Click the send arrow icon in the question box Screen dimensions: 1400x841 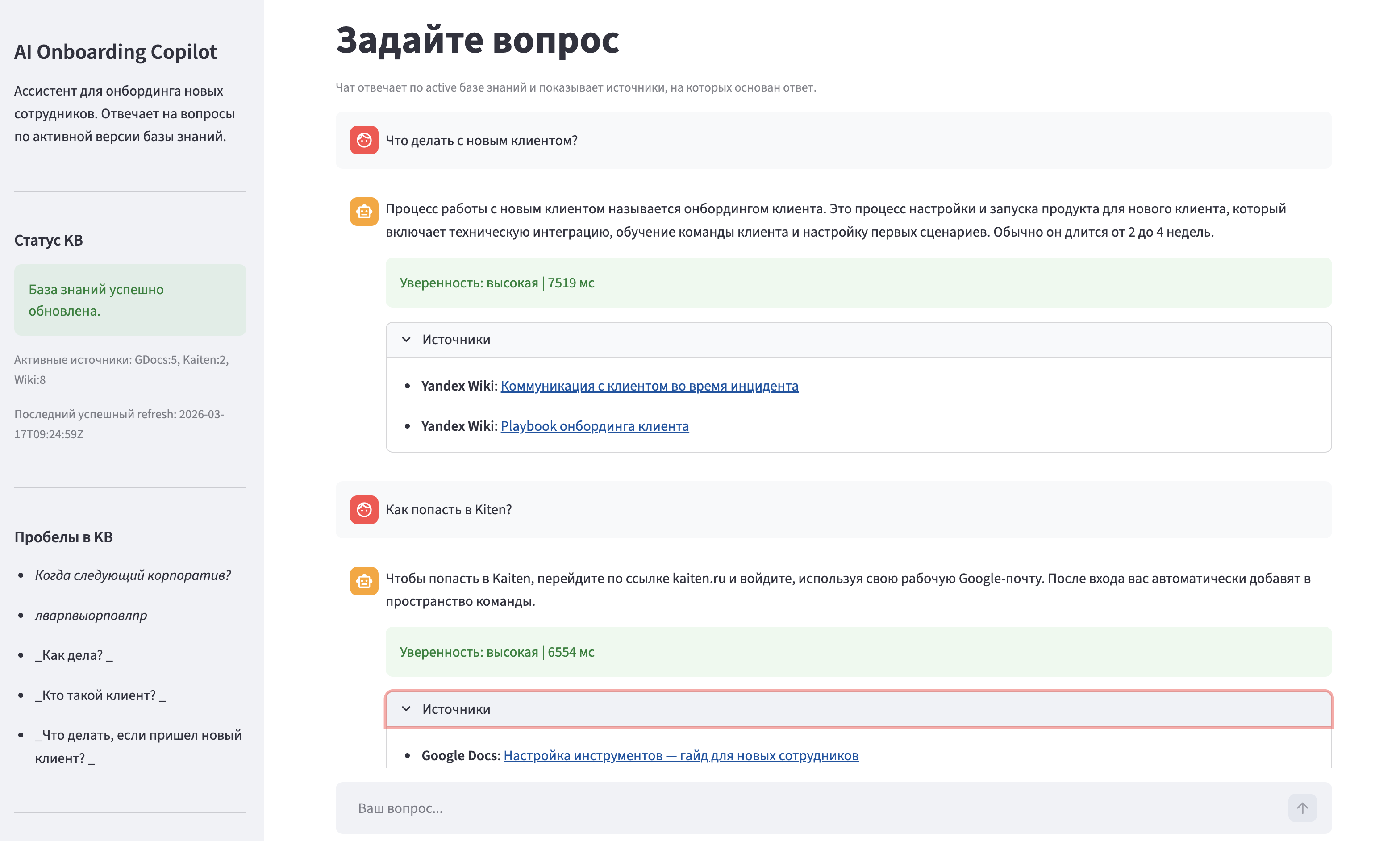[x=1303, y=808]
